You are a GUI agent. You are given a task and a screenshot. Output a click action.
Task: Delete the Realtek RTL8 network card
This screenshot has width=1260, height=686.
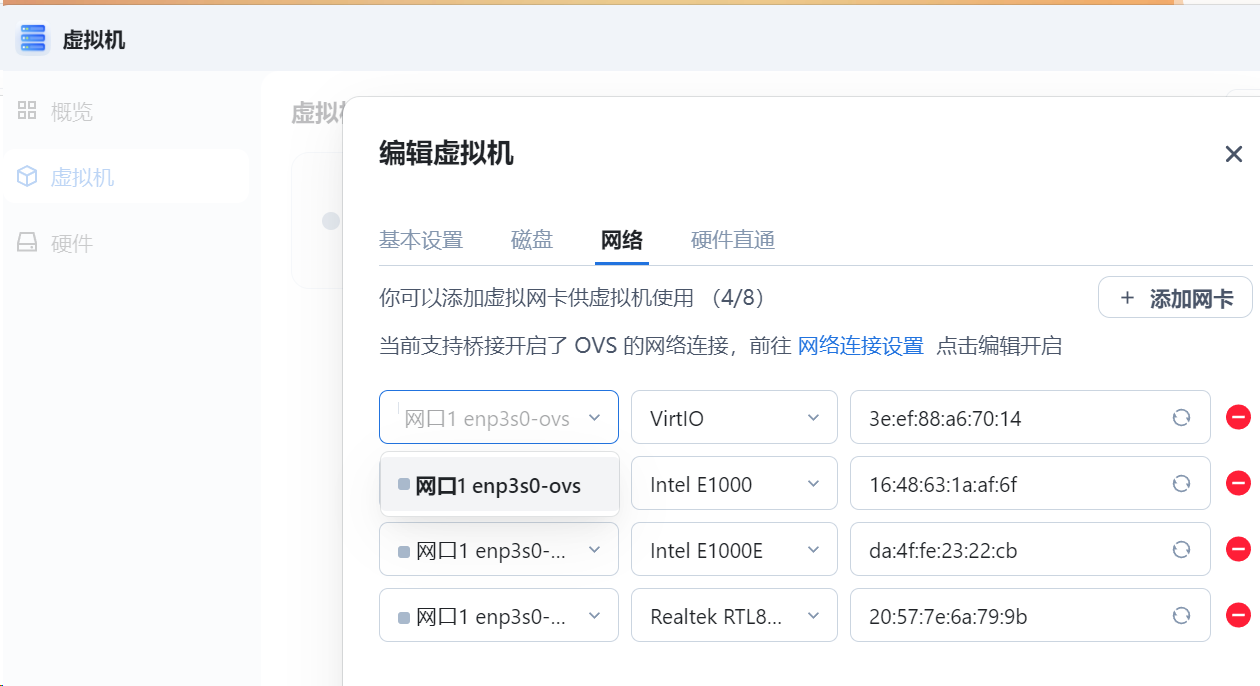tap(1238, 616)
